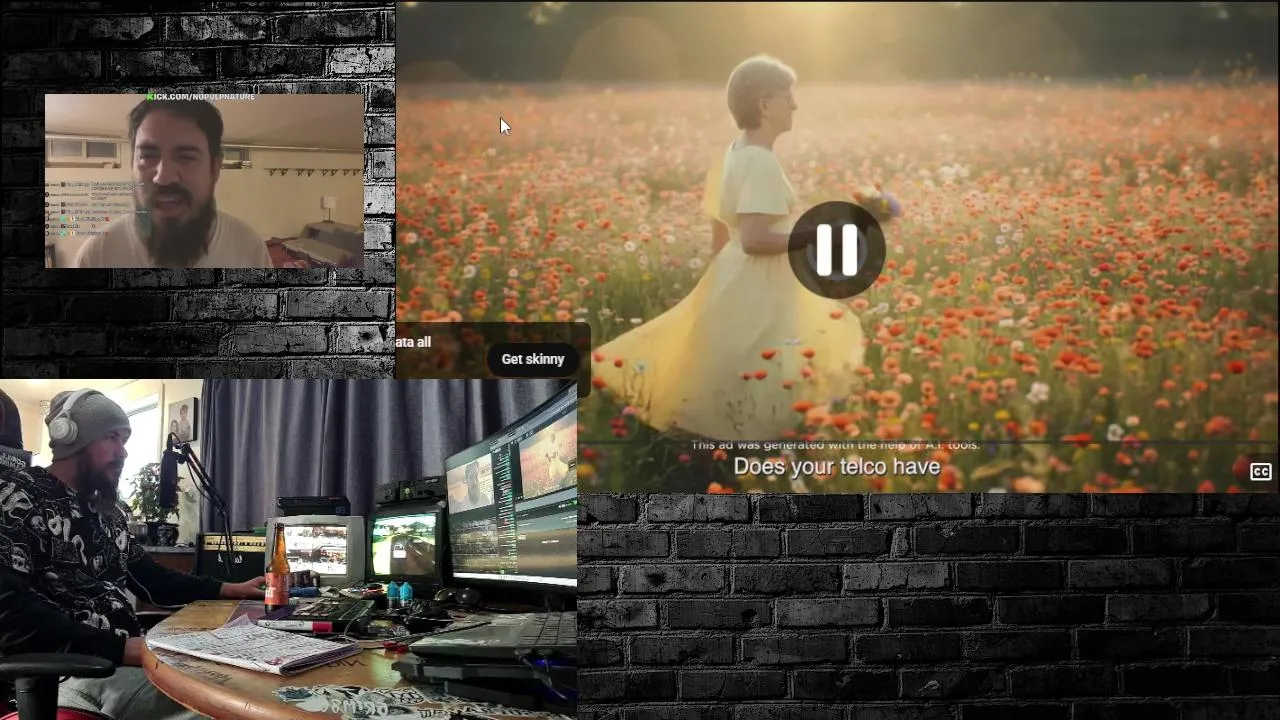Image resolution: width=1280 pixels, height=720 pixels.
Task: Select the 'ata all' ad text
Action: coord(413,342)
